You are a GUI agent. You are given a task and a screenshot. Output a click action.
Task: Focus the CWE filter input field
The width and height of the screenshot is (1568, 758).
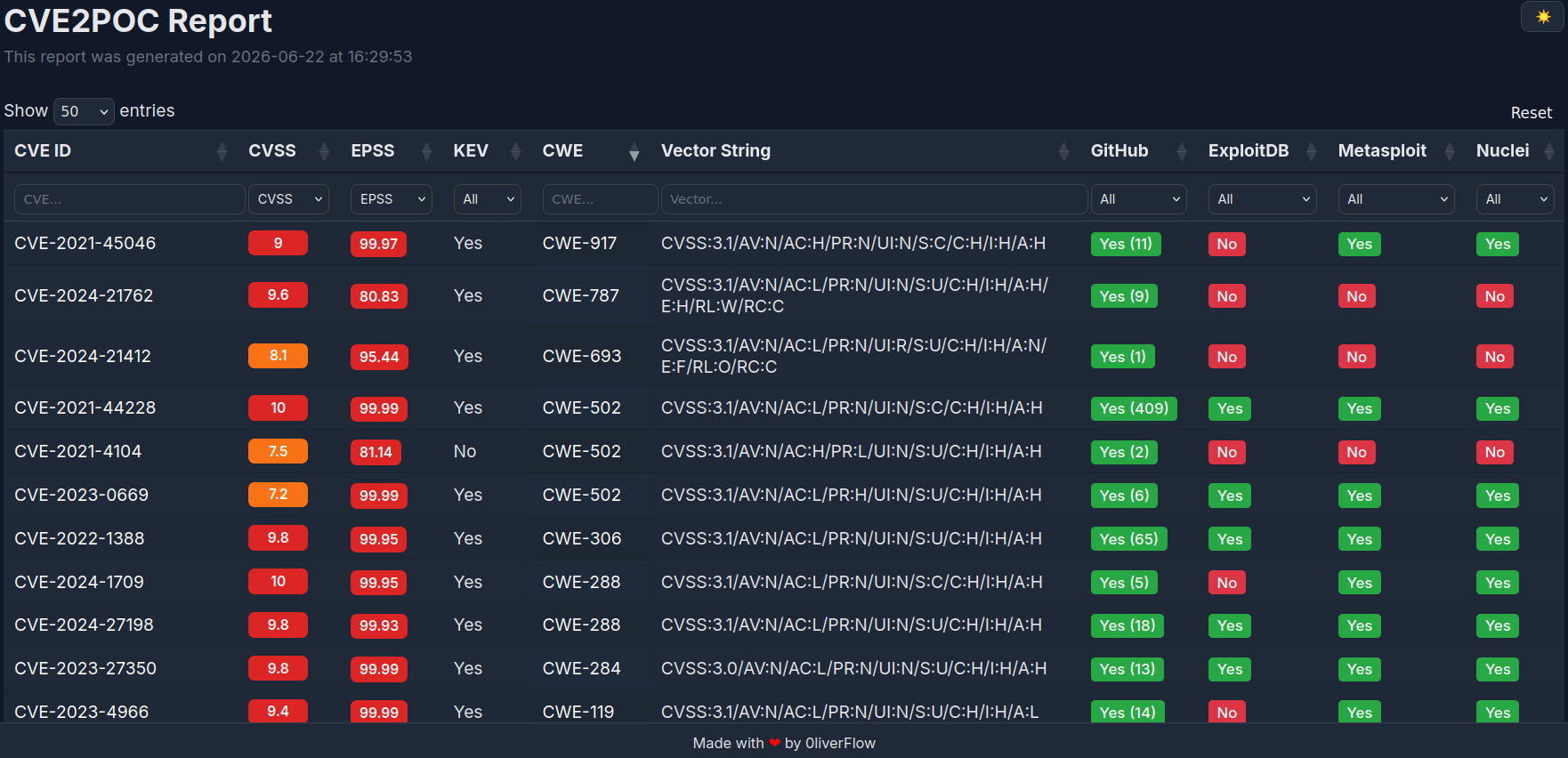[600, 199]
